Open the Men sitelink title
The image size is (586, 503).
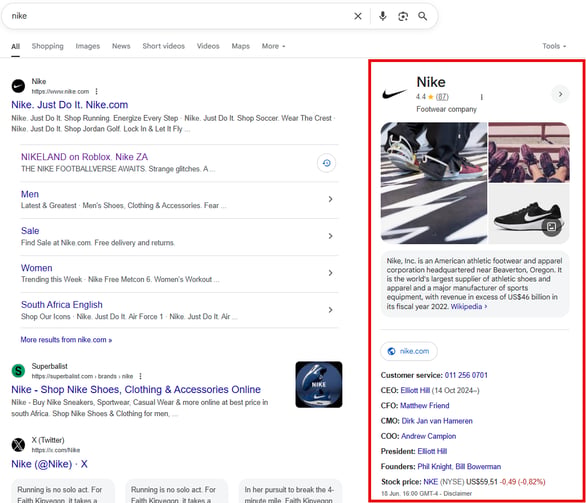click(x=30, y=194)
